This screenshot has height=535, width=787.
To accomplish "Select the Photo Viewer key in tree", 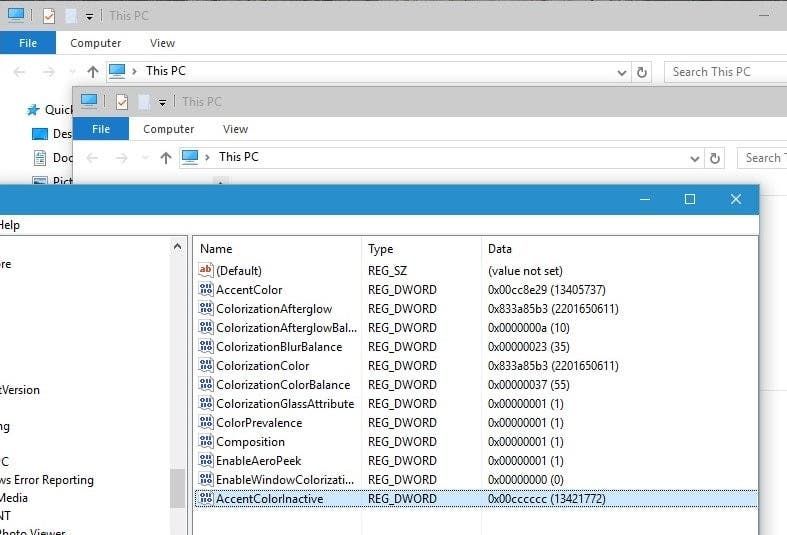I will [x=32, y=531].
